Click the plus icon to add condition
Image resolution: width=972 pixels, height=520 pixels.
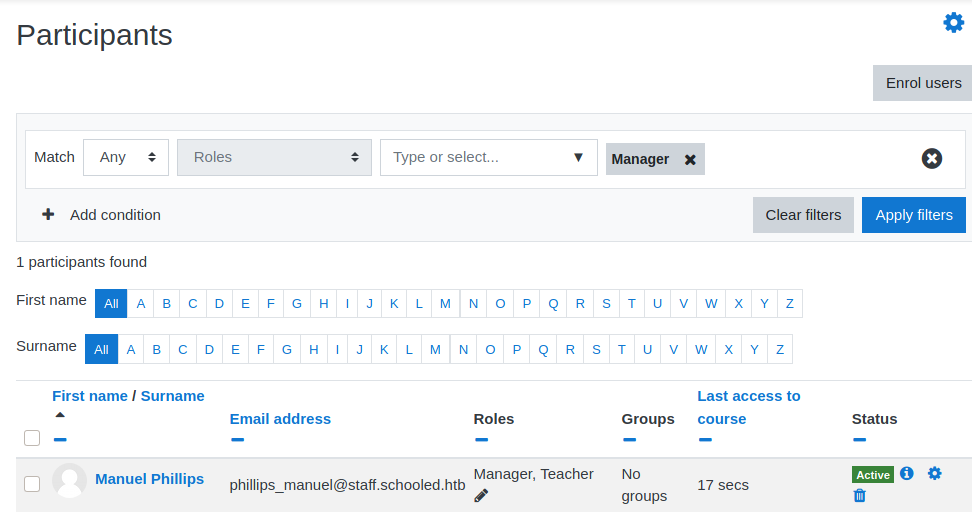(48, 214)
